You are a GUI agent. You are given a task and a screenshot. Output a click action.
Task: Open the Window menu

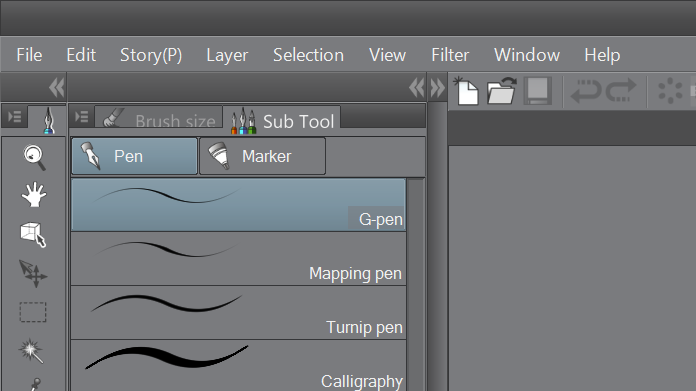click(527, 55)
